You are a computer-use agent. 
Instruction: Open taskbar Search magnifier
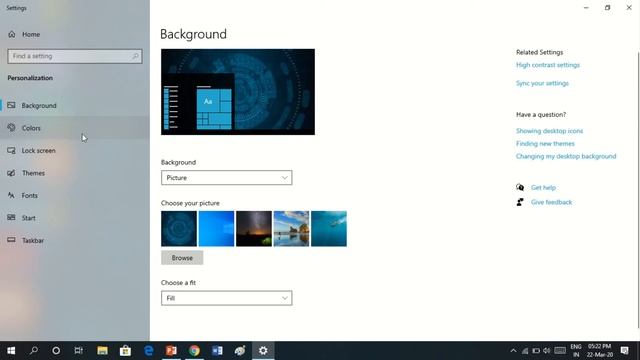[x=34, y=351]
